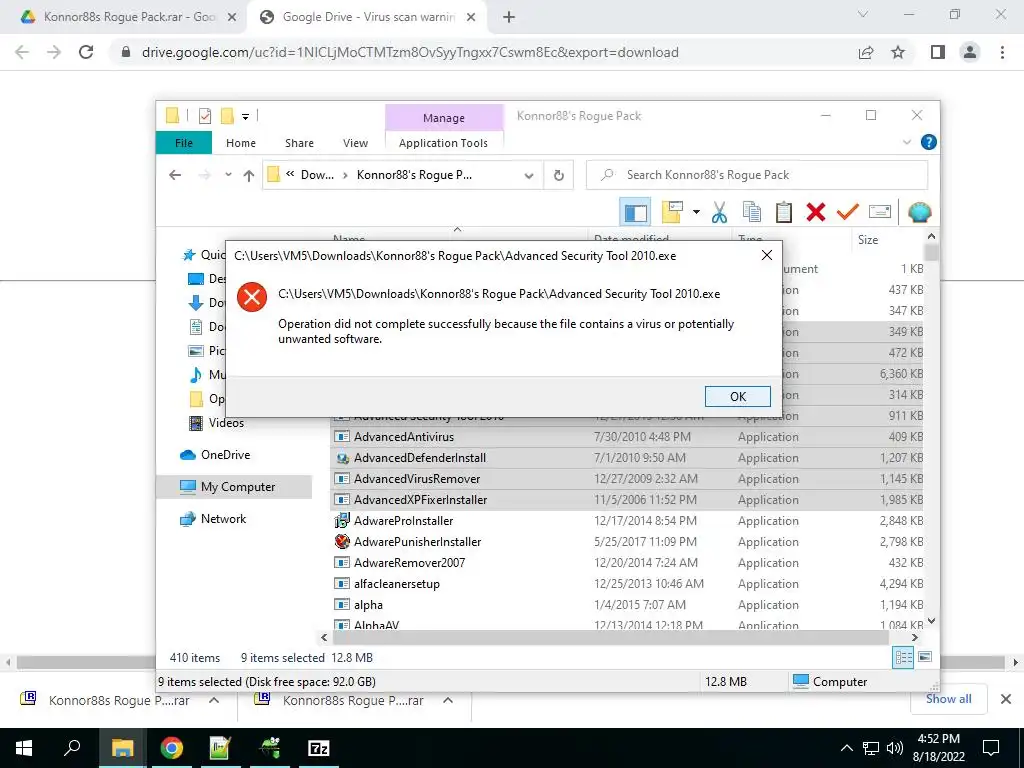Open options for second downloaded rar file
1024x768 pixels.
[x=447, y=700]
